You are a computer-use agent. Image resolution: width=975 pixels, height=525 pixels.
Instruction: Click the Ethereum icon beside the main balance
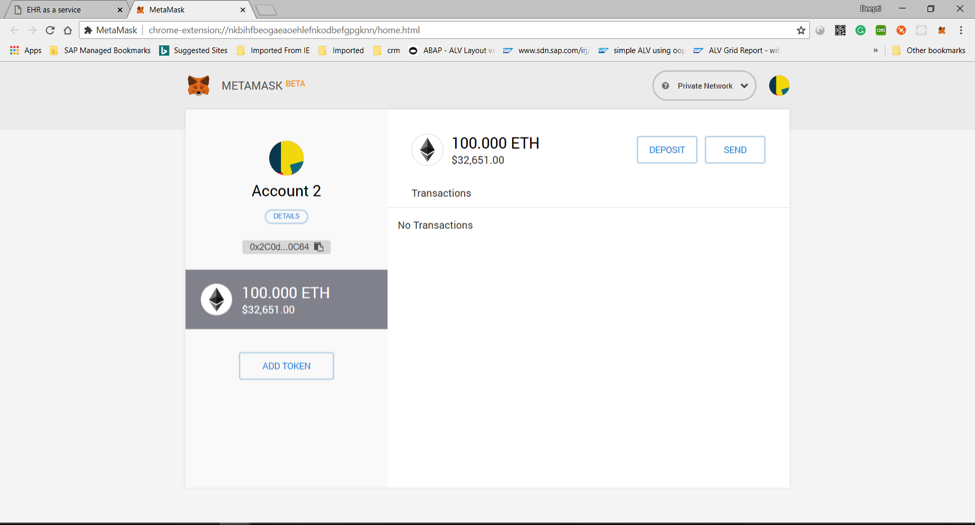427,150
